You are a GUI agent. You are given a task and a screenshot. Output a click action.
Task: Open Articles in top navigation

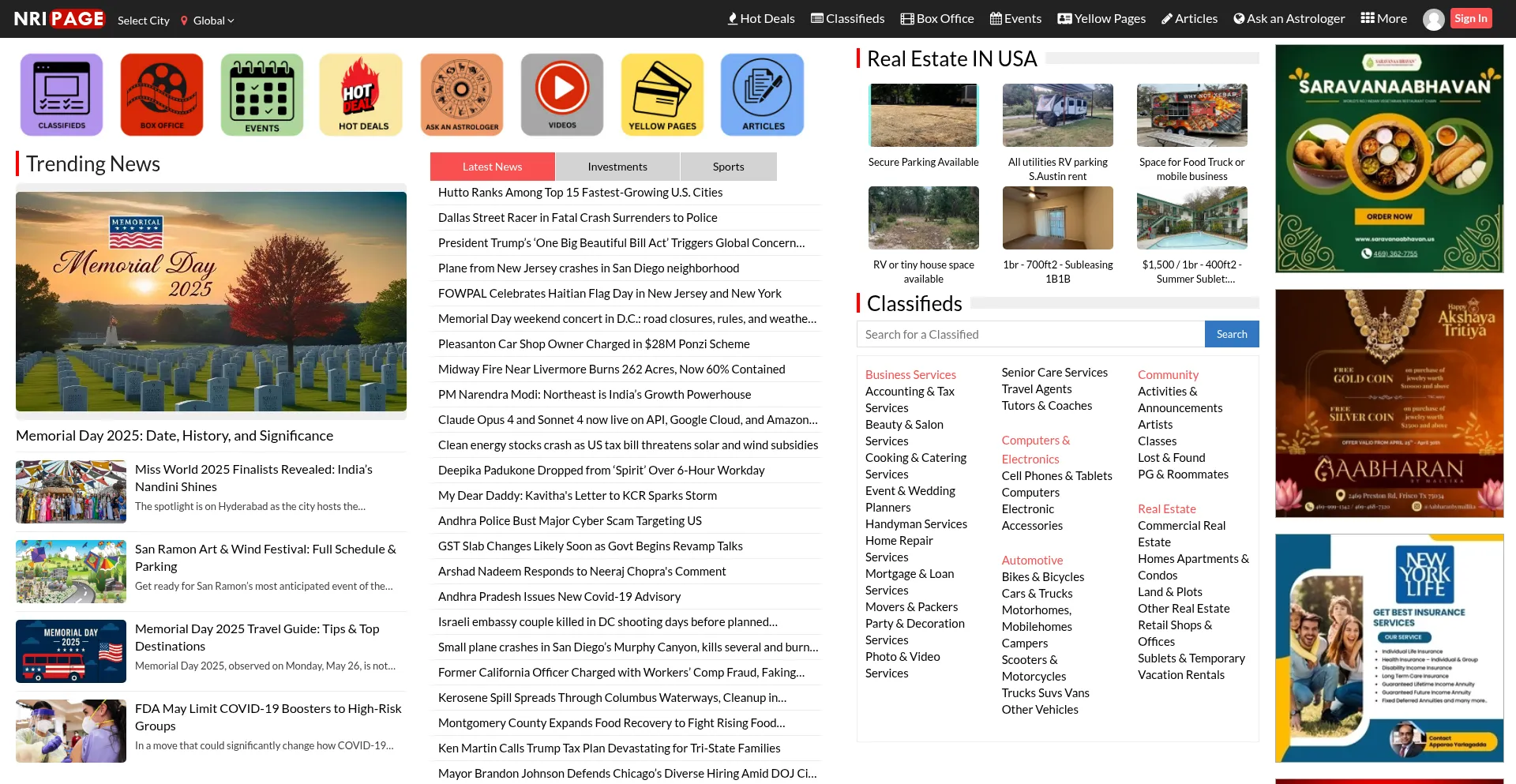(1189, 19)
